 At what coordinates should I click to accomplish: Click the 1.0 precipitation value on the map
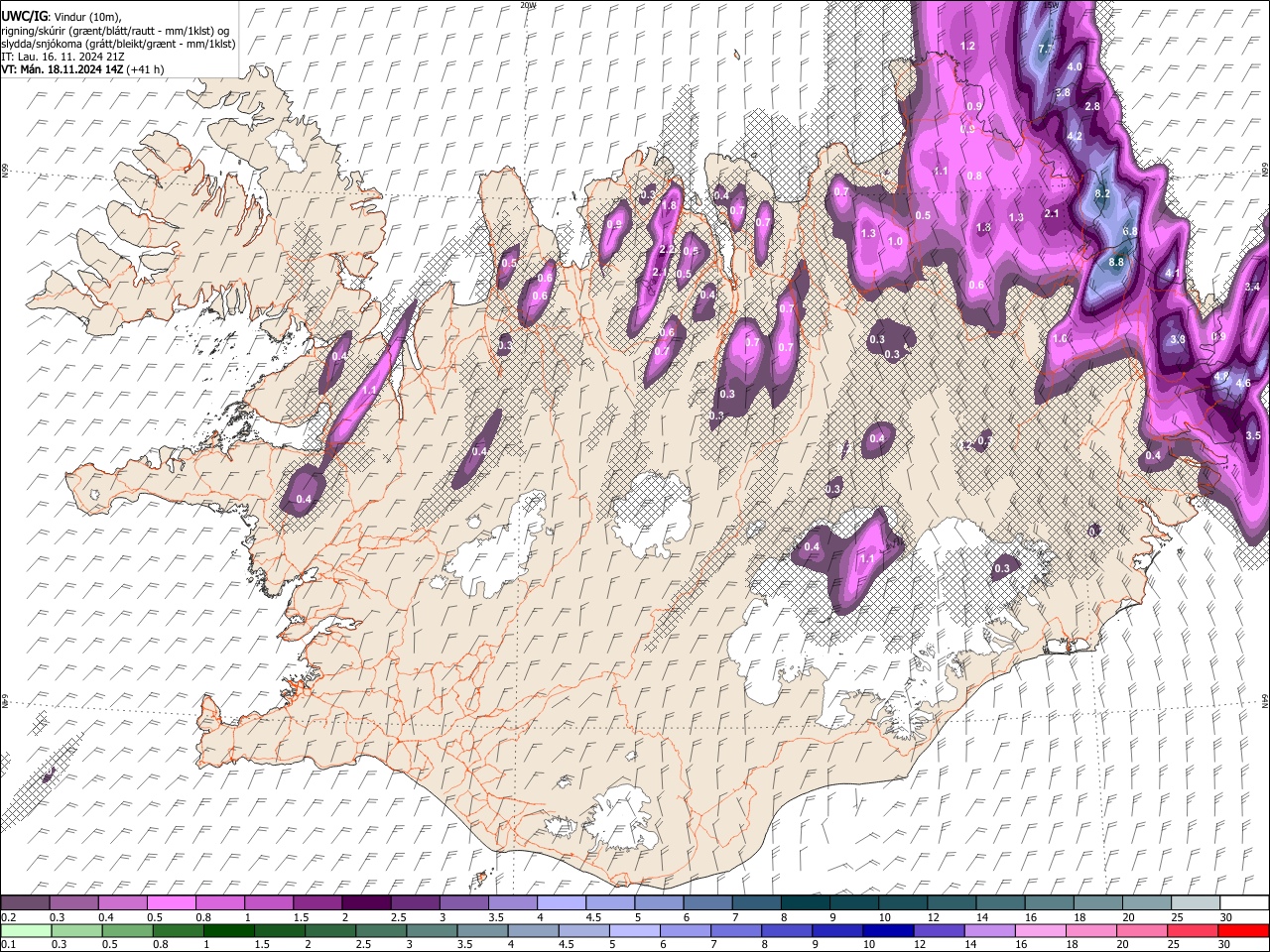(x=895, y=241)
